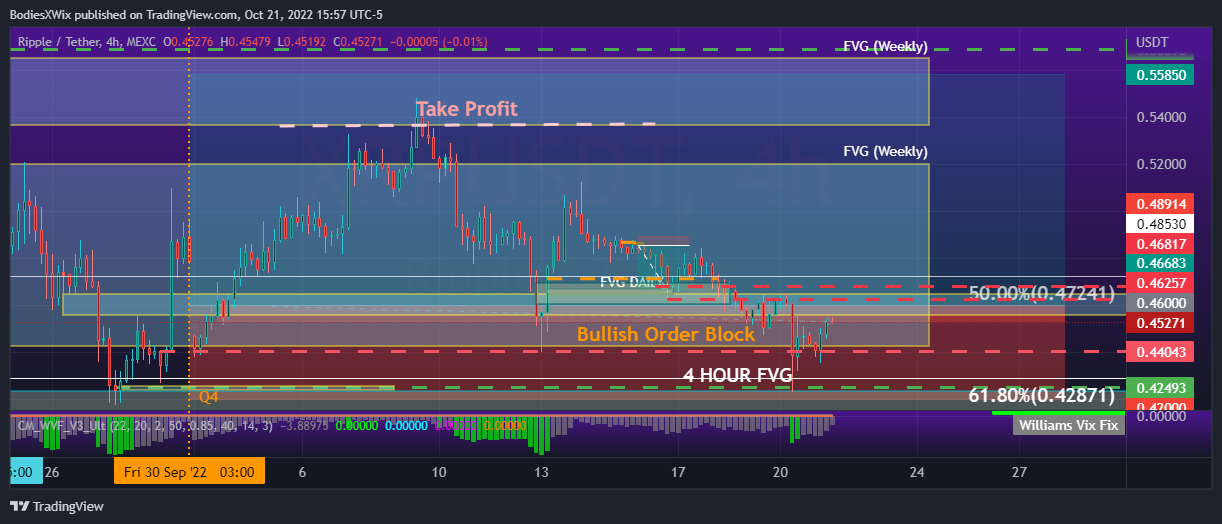The height and width of the screenshot is (524, 1222).
Task: Select the Bullish Order Block label
Action: point(666,334)
